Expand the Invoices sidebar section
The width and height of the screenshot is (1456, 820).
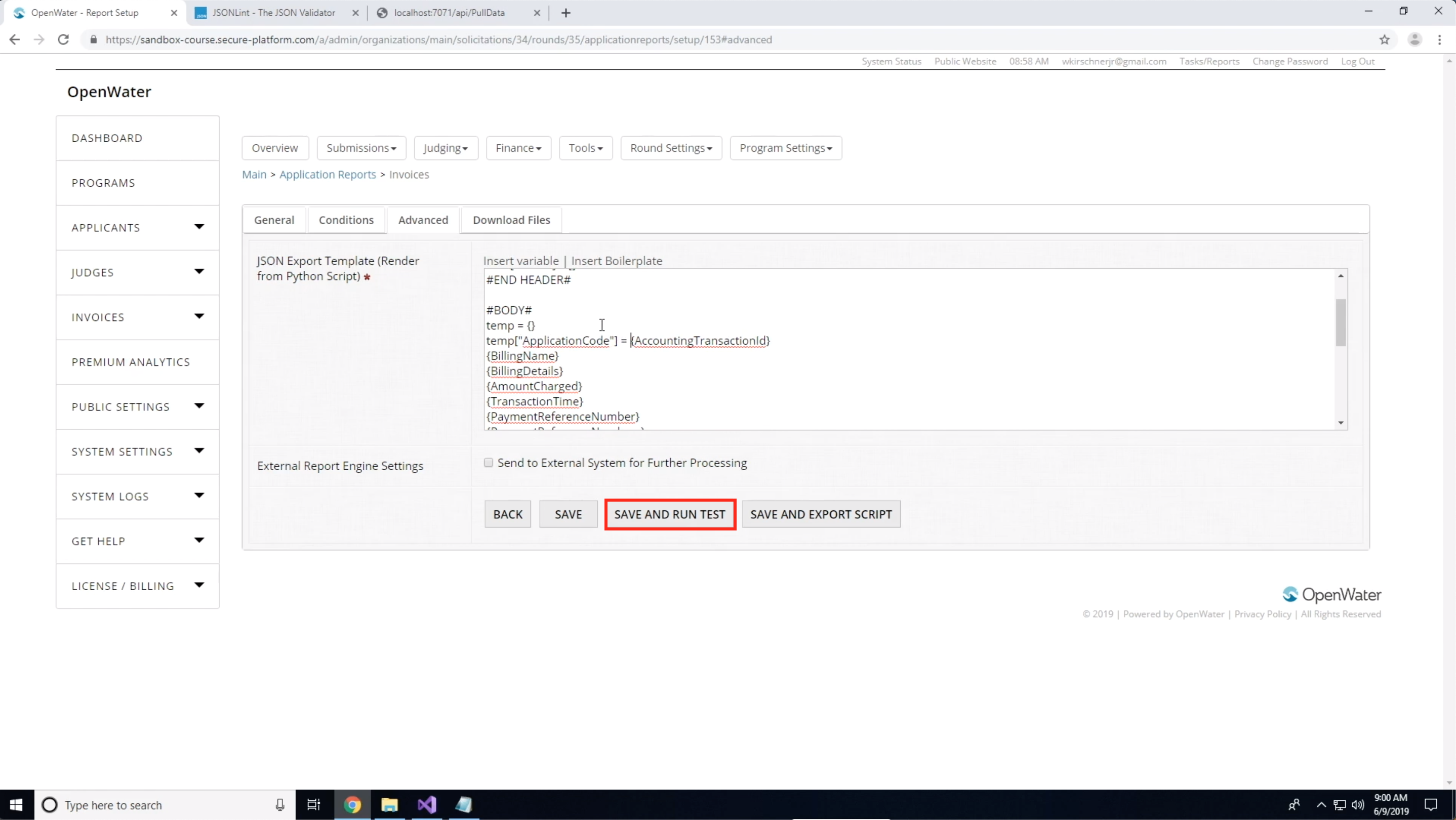[199, 316]
